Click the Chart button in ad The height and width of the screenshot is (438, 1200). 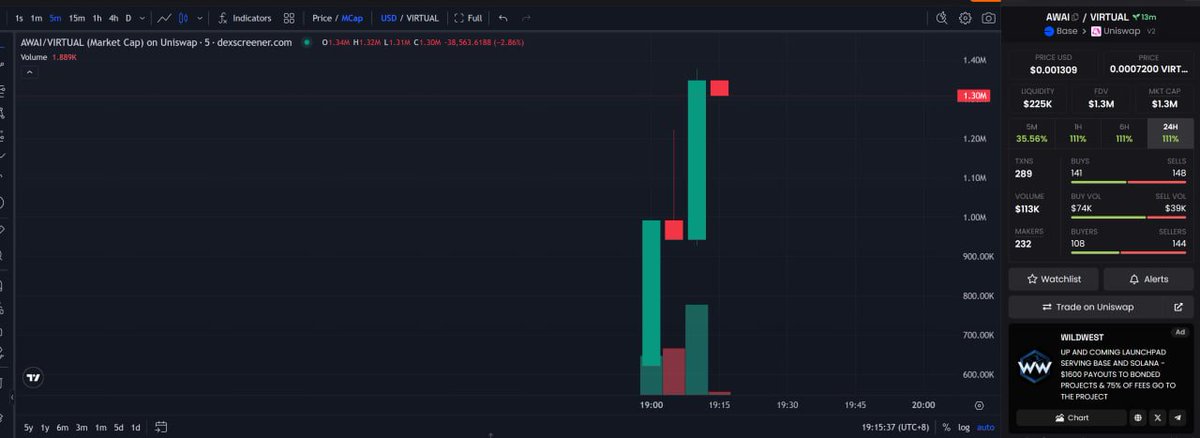[1071, 417]
